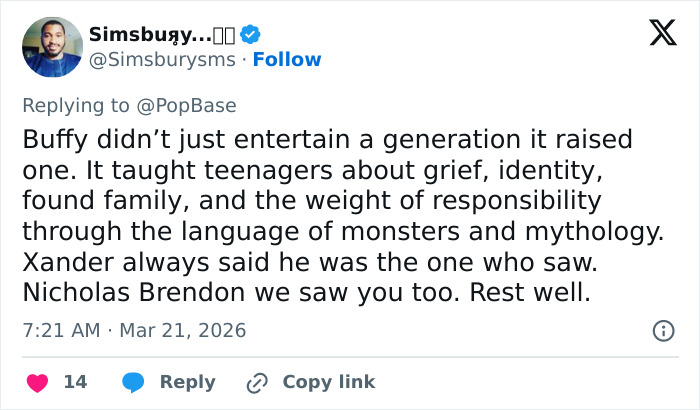Click the X logo in the corner
The image size is (700, 410).
(x=656, y=35)
